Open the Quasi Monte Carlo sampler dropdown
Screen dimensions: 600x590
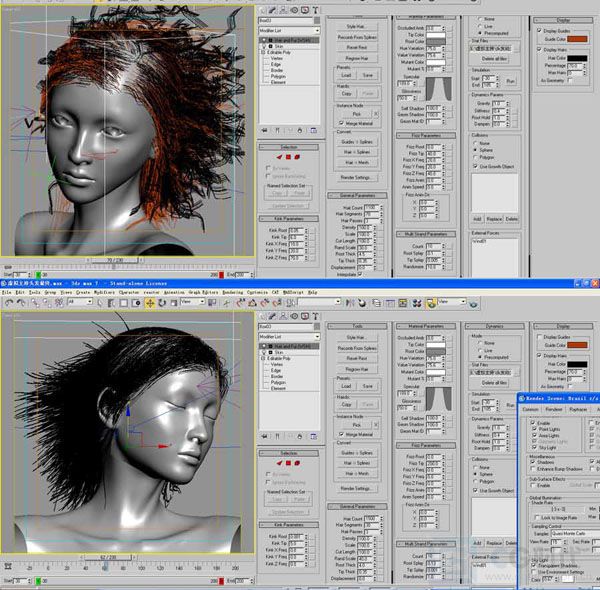point(576,533)
